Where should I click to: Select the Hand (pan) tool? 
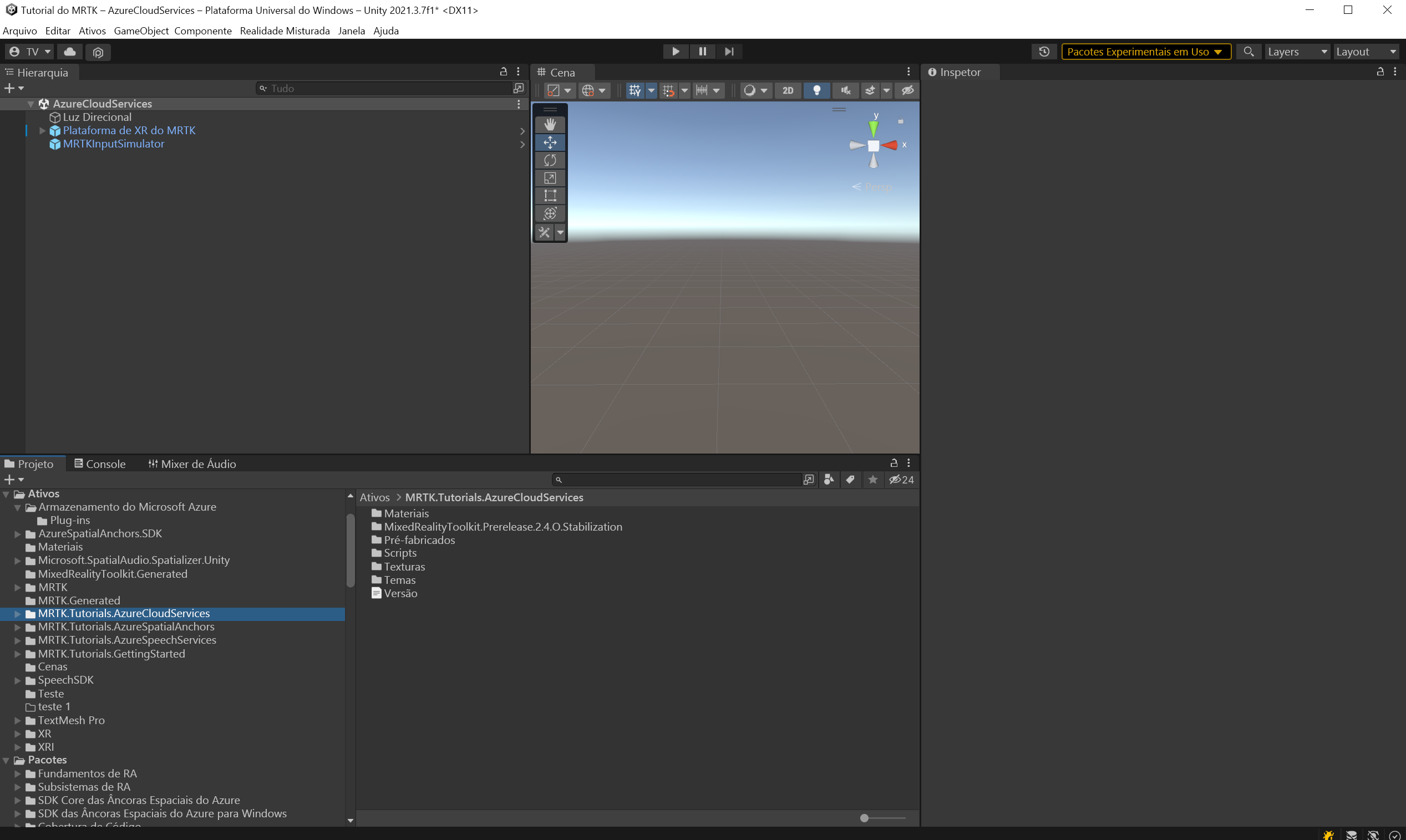tap(550, 124)
